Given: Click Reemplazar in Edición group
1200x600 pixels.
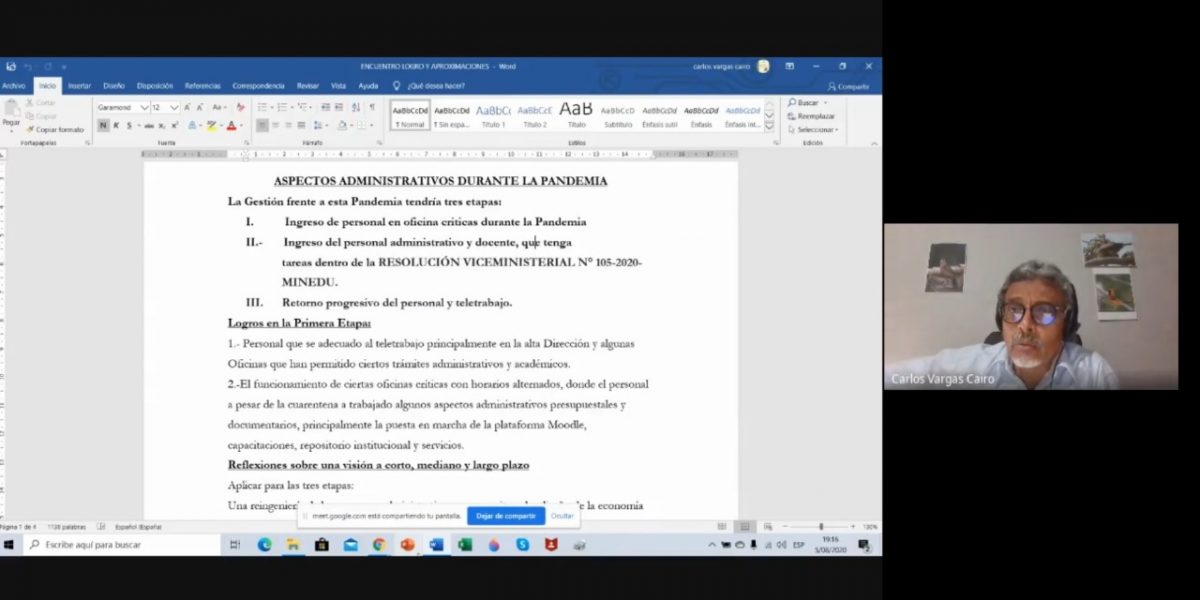Looking at the screenshot, I should click(x=811, y=116).
